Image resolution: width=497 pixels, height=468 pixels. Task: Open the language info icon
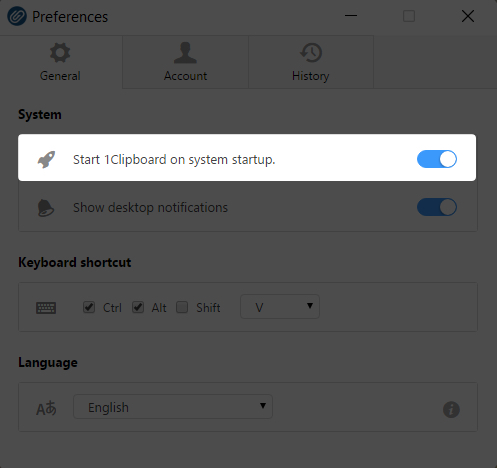(451, 409)
